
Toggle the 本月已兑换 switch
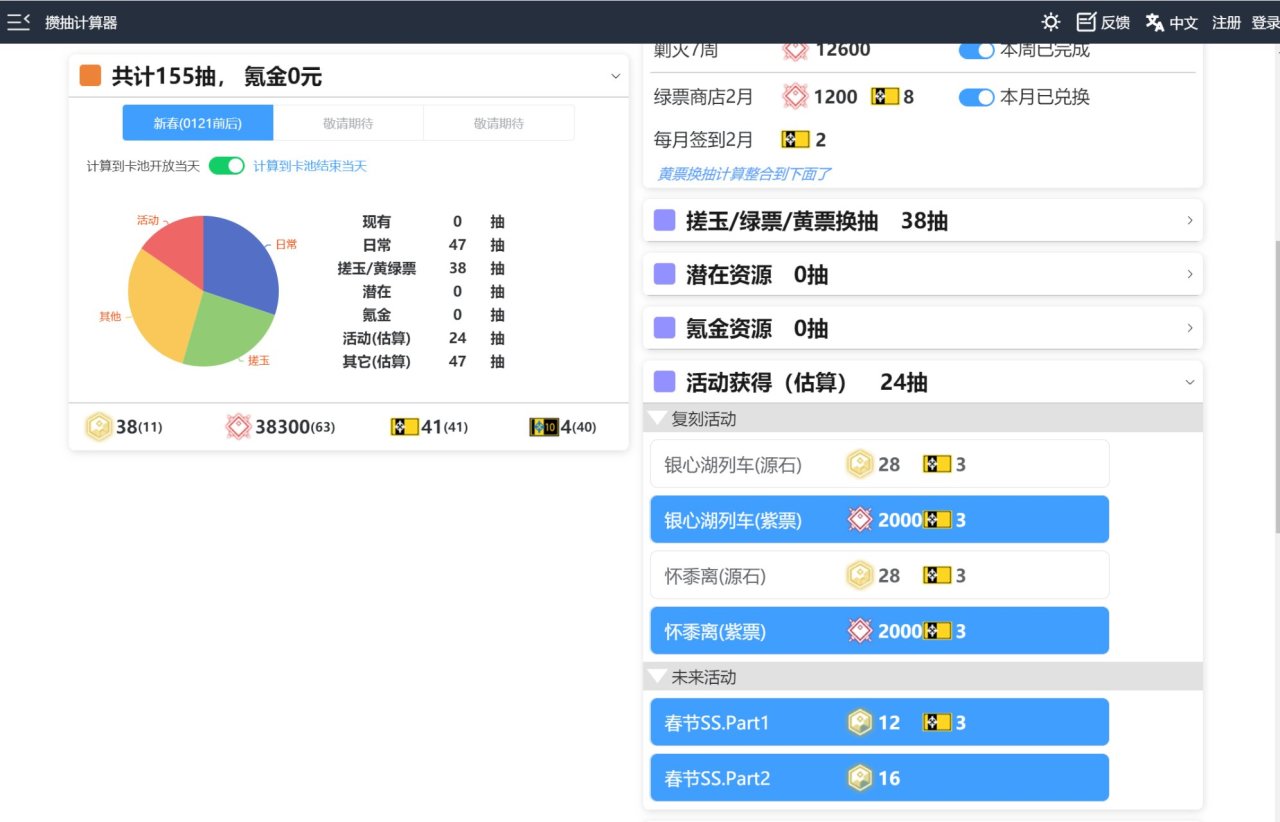(x=977, y=97)
